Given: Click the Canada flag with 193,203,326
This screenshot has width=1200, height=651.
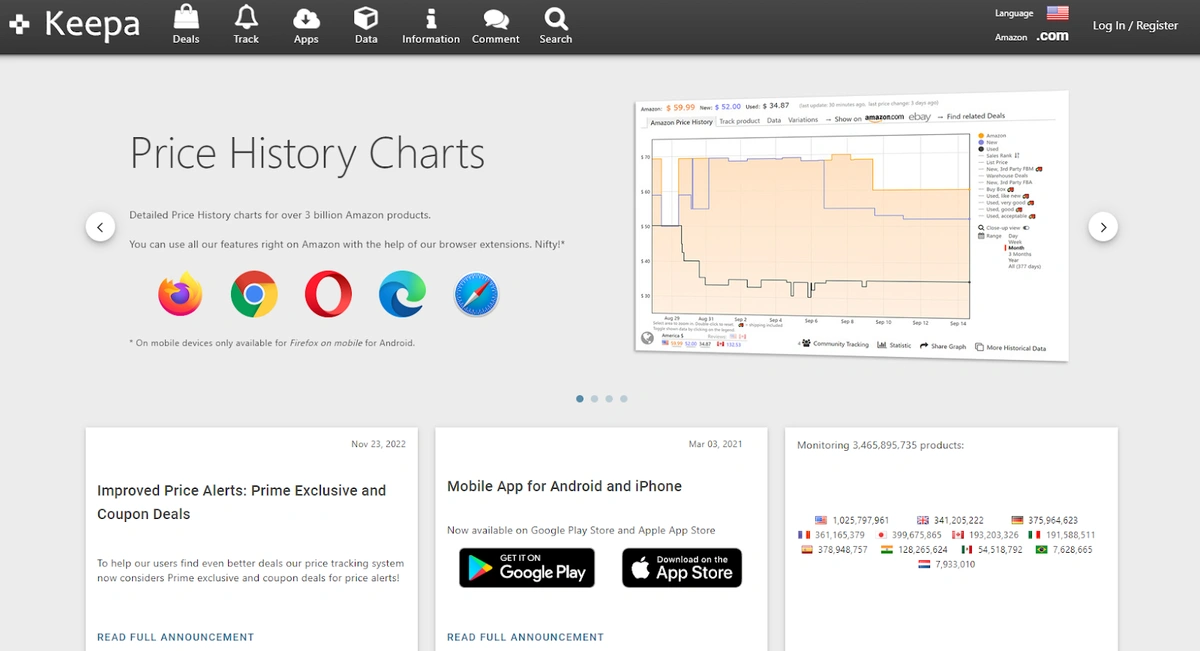Looking at the screenshot, I should (958, 535).
